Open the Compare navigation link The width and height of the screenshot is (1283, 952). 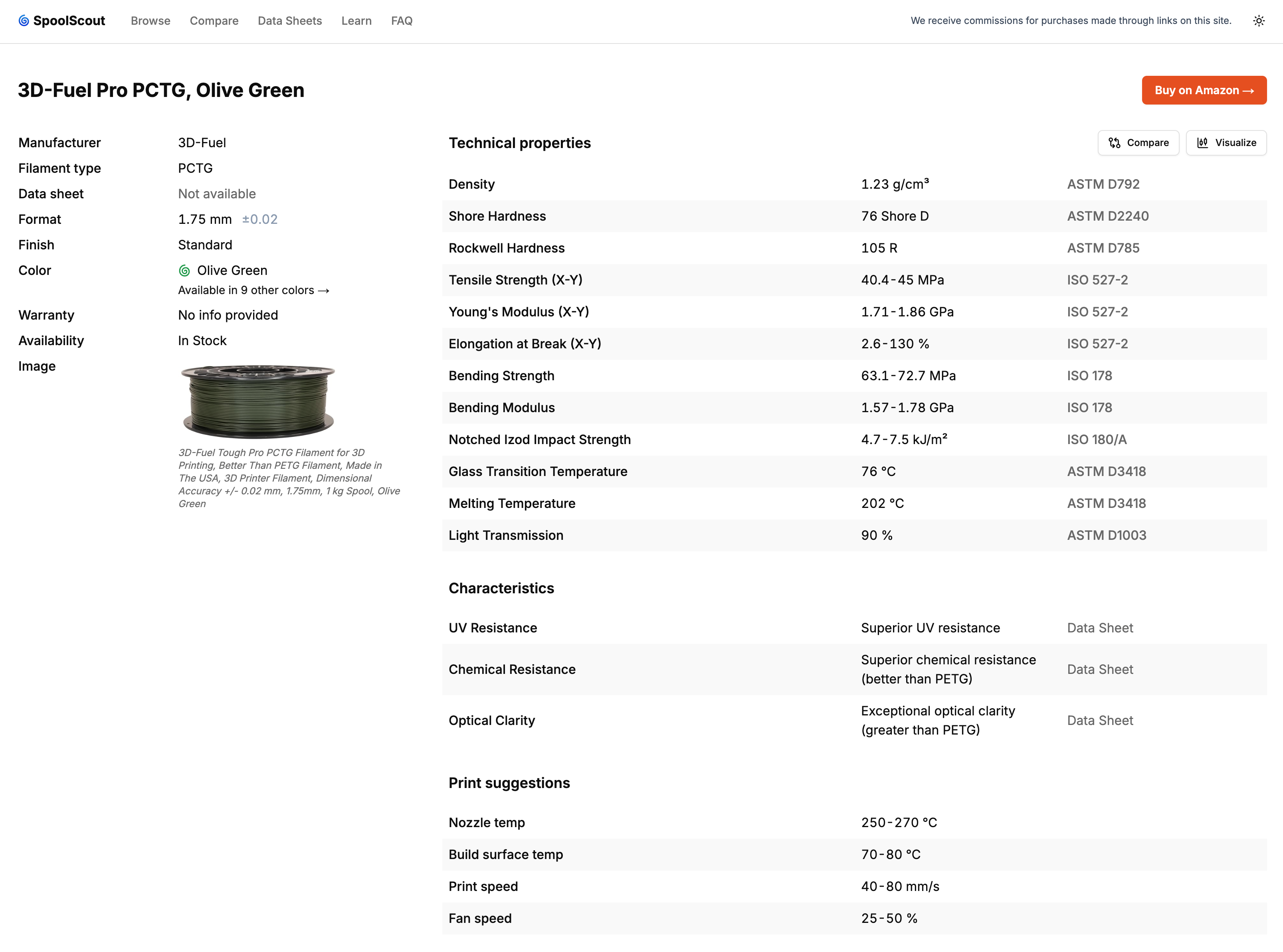point(214,21)
